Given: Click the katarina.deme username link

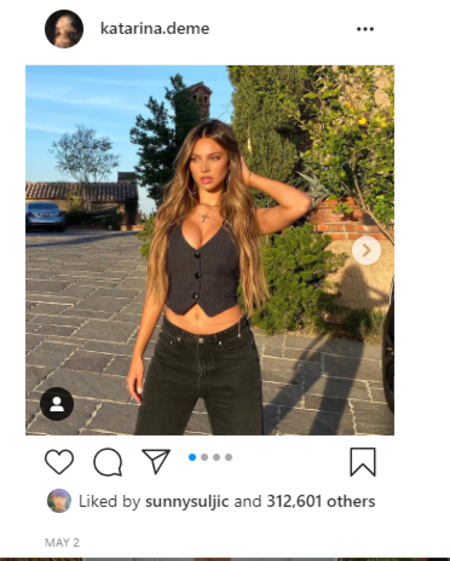Looking at the screenshot, I should pyautogui.click(x=155, y=29).
